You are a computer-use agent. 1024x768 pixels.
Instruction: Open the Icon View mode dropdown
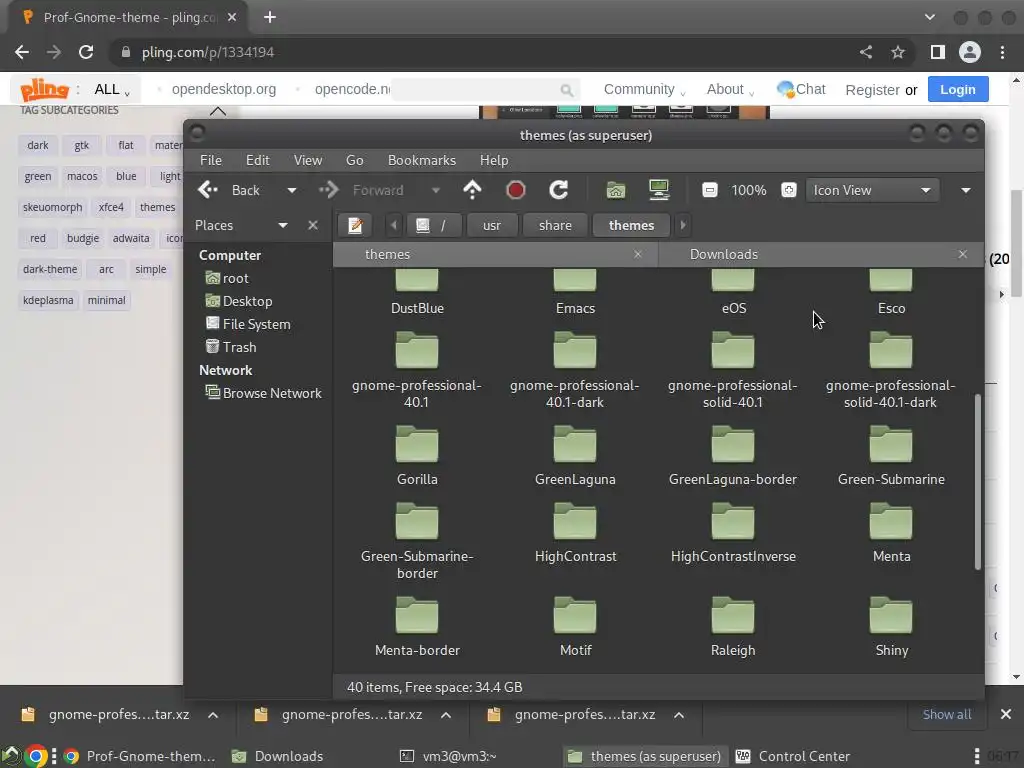tap(872, 190)
